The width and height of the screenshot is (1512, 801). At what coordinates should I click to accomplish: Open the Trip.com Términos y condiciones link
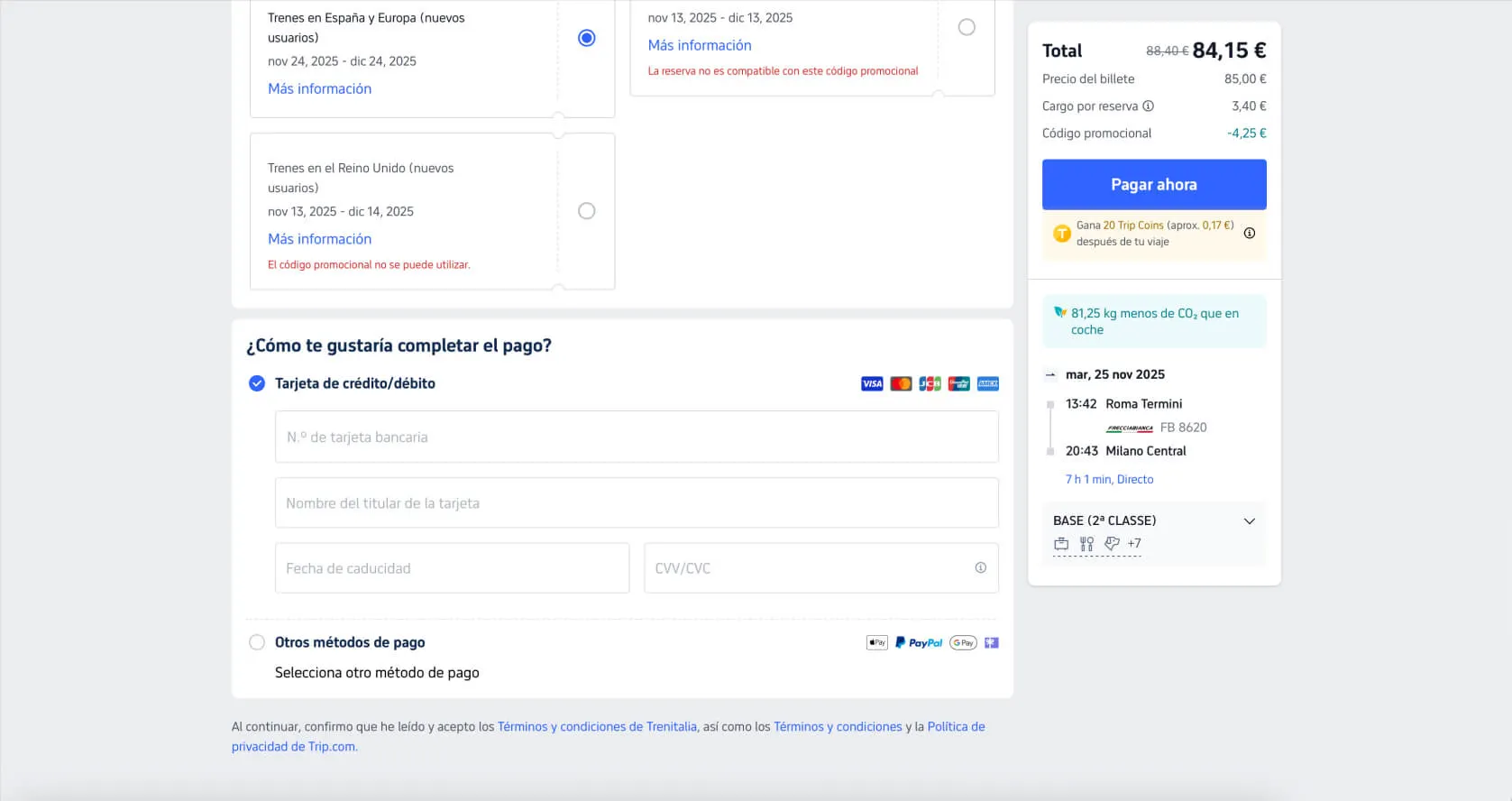click(x=838, y=727)
